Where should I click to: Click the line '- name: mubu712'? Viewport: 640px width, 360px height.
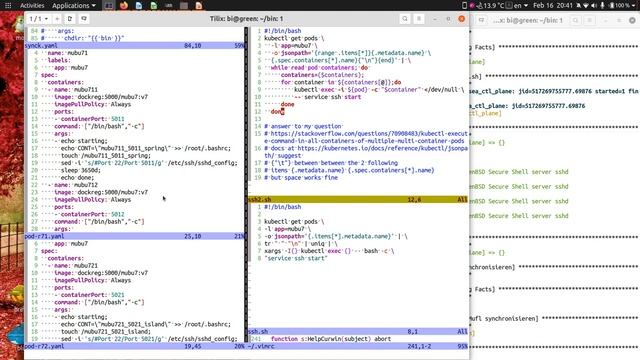[73, 185]
